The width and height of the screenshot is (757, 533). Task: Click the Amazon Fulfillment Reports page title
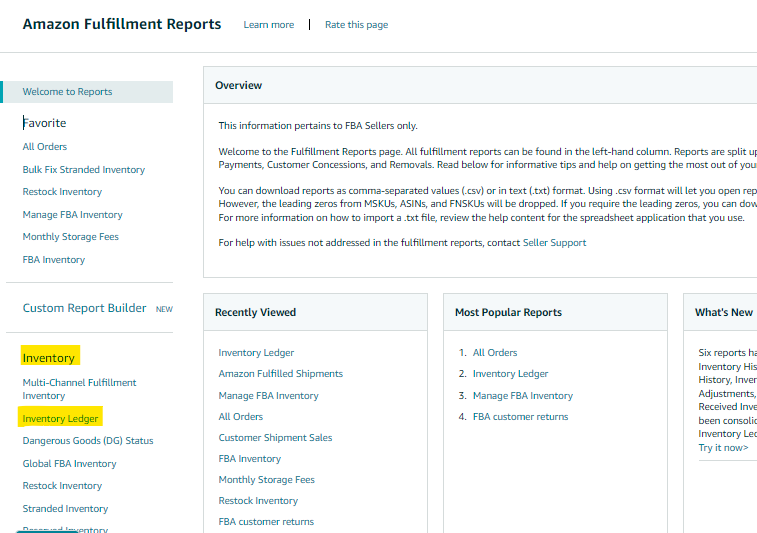[x=122, y=24]
